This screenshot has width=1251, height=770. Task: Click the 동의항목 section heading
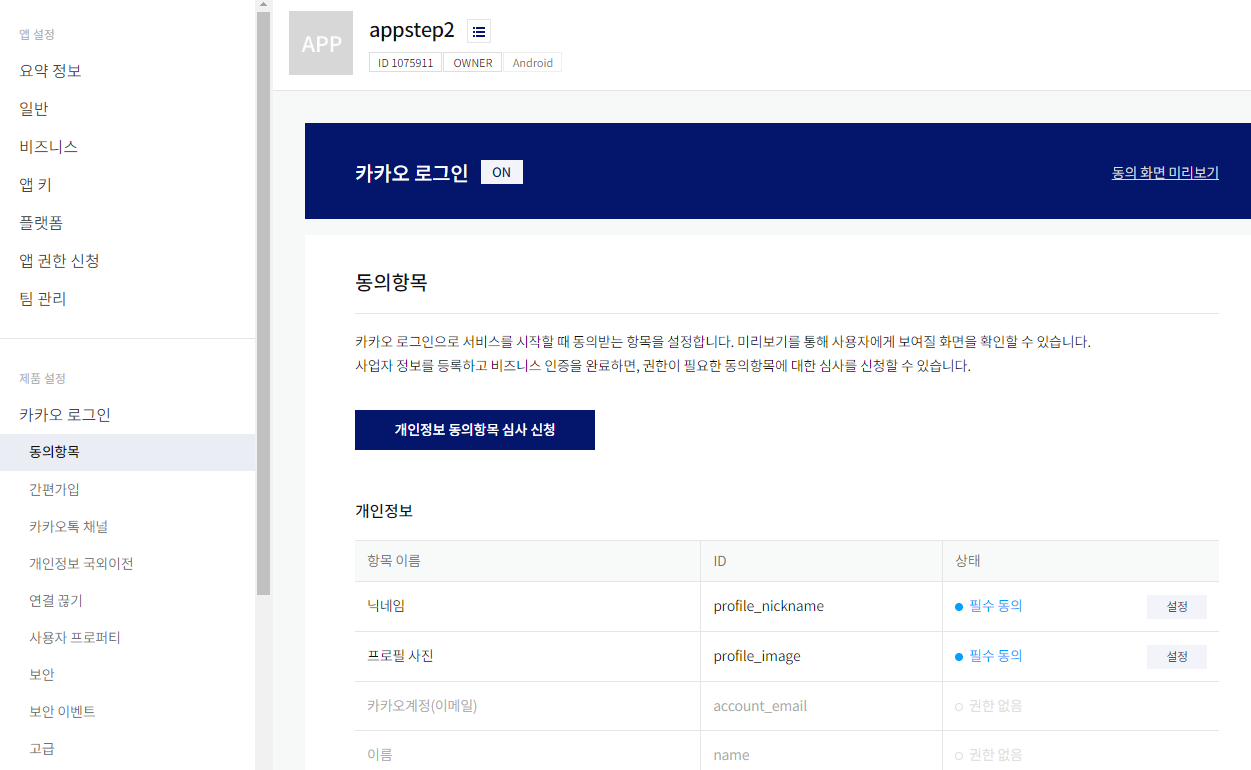pyautogui.click(x=391, y=282)
